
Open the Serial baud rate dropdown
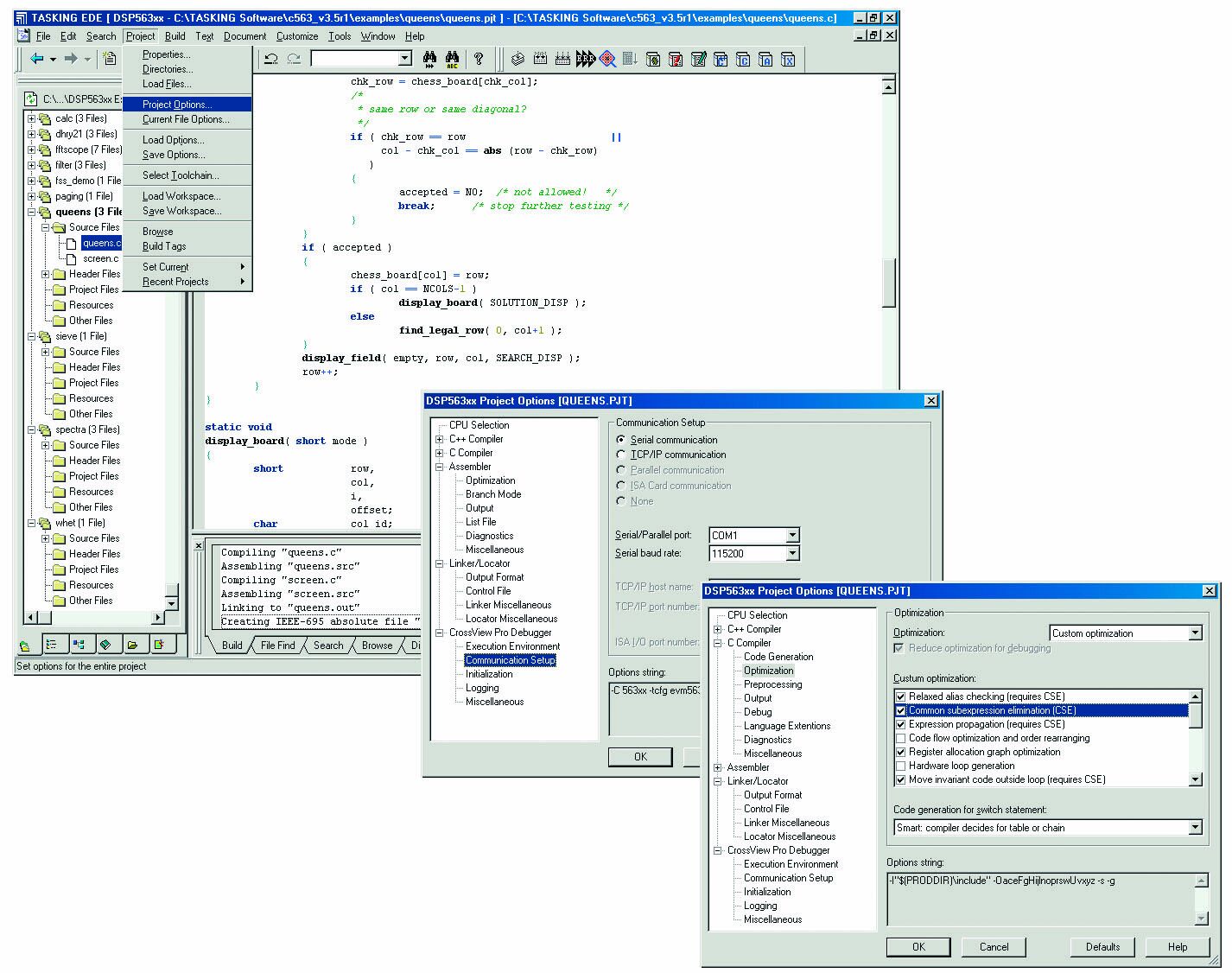tap(792, 553)
